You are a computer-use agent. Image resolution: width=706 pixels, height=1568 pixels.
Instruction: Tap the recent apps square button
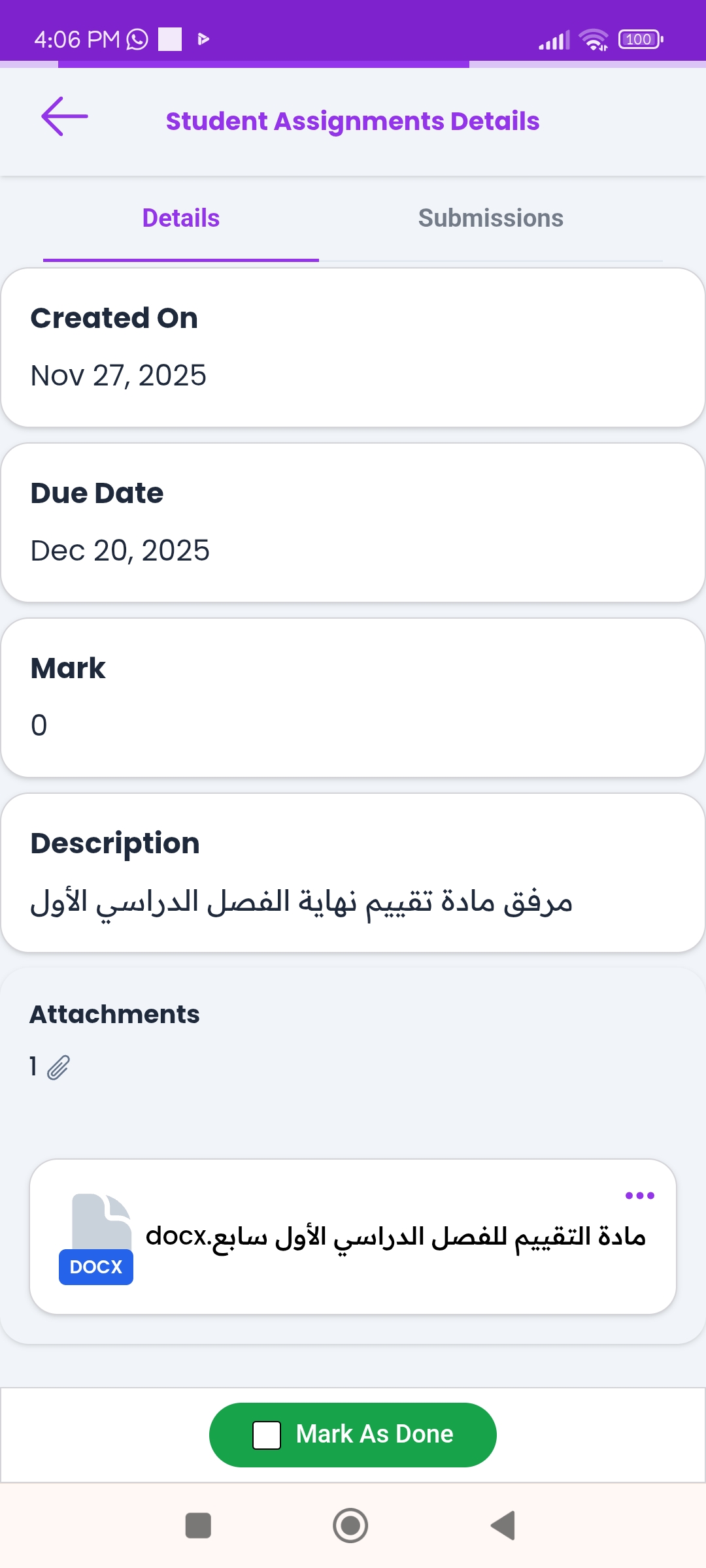[198, 1526]
